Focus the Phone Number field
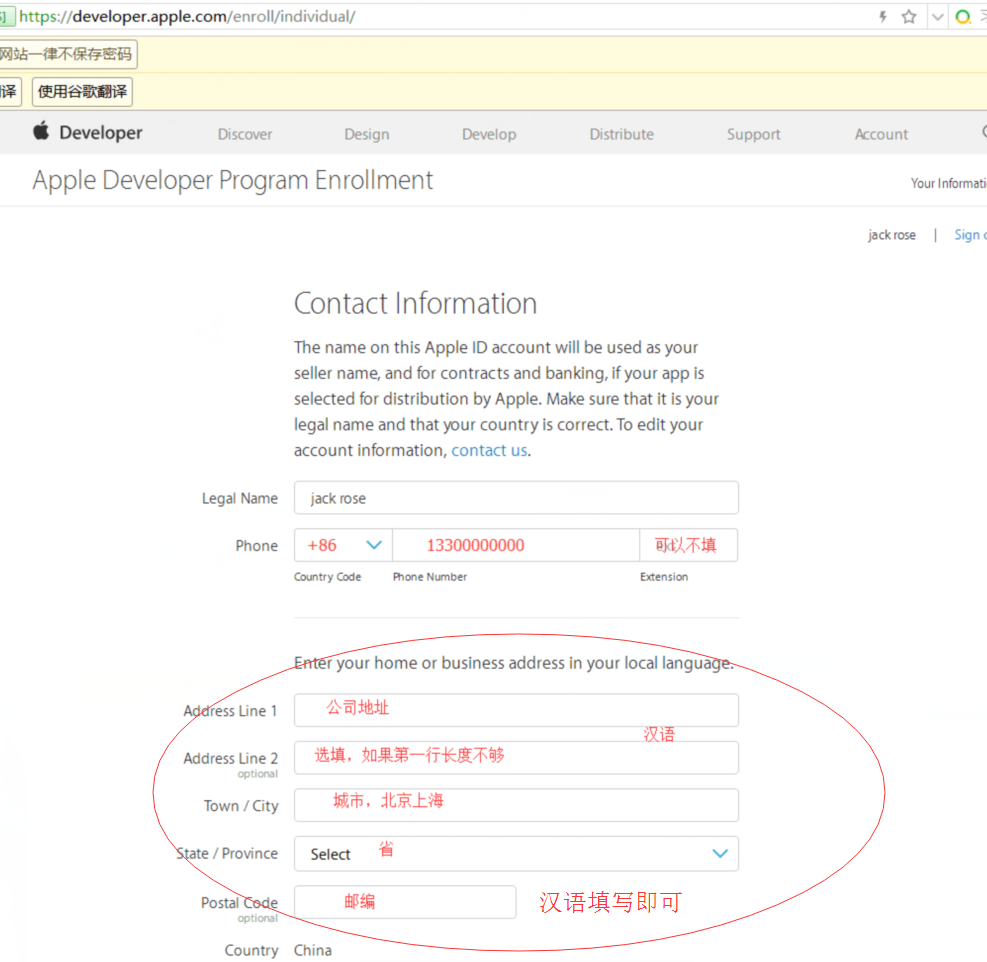The image size is (987, 962). (x=516, y=545)
